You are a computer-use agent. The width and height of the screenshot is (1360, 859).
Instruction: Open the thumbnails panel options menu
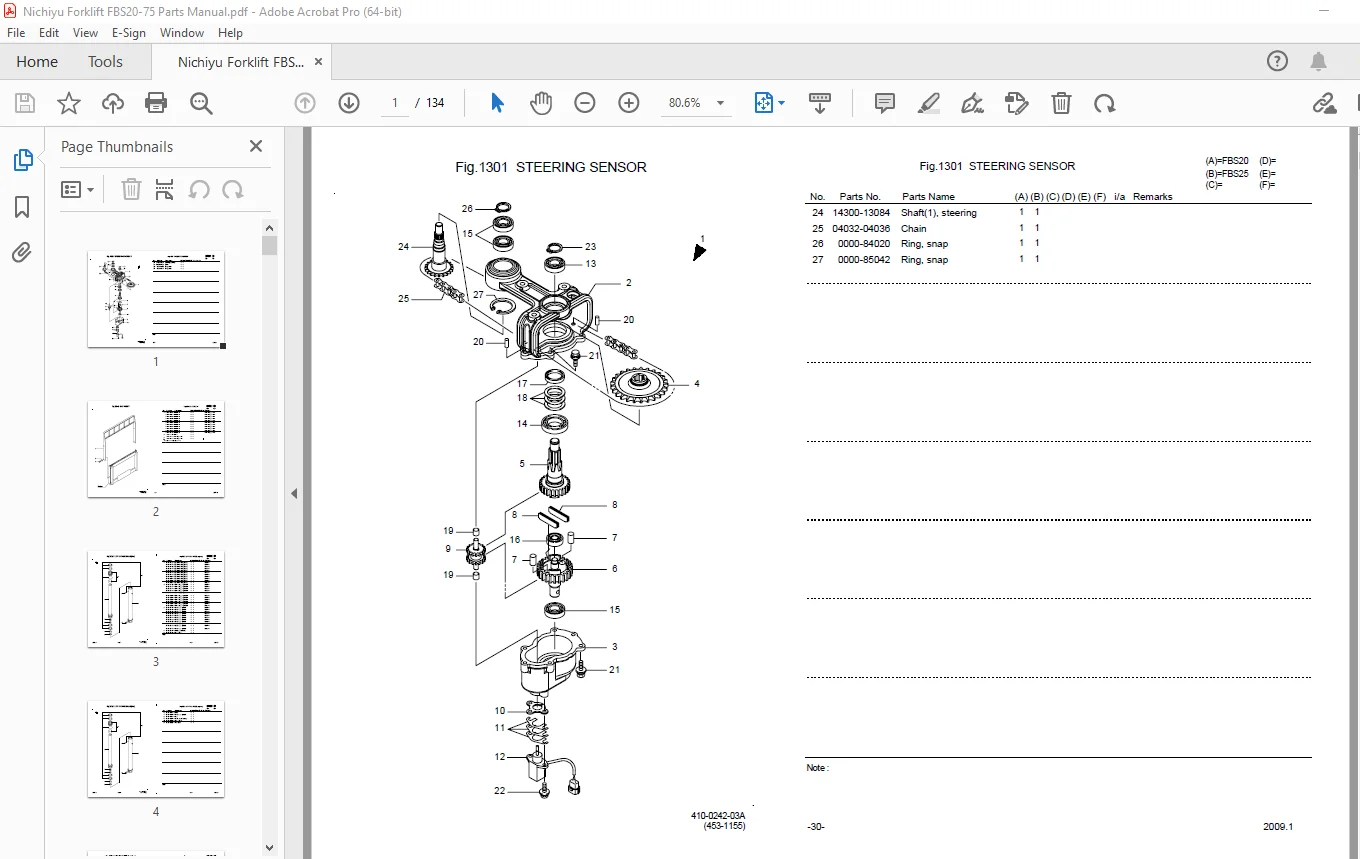(78, 189)
